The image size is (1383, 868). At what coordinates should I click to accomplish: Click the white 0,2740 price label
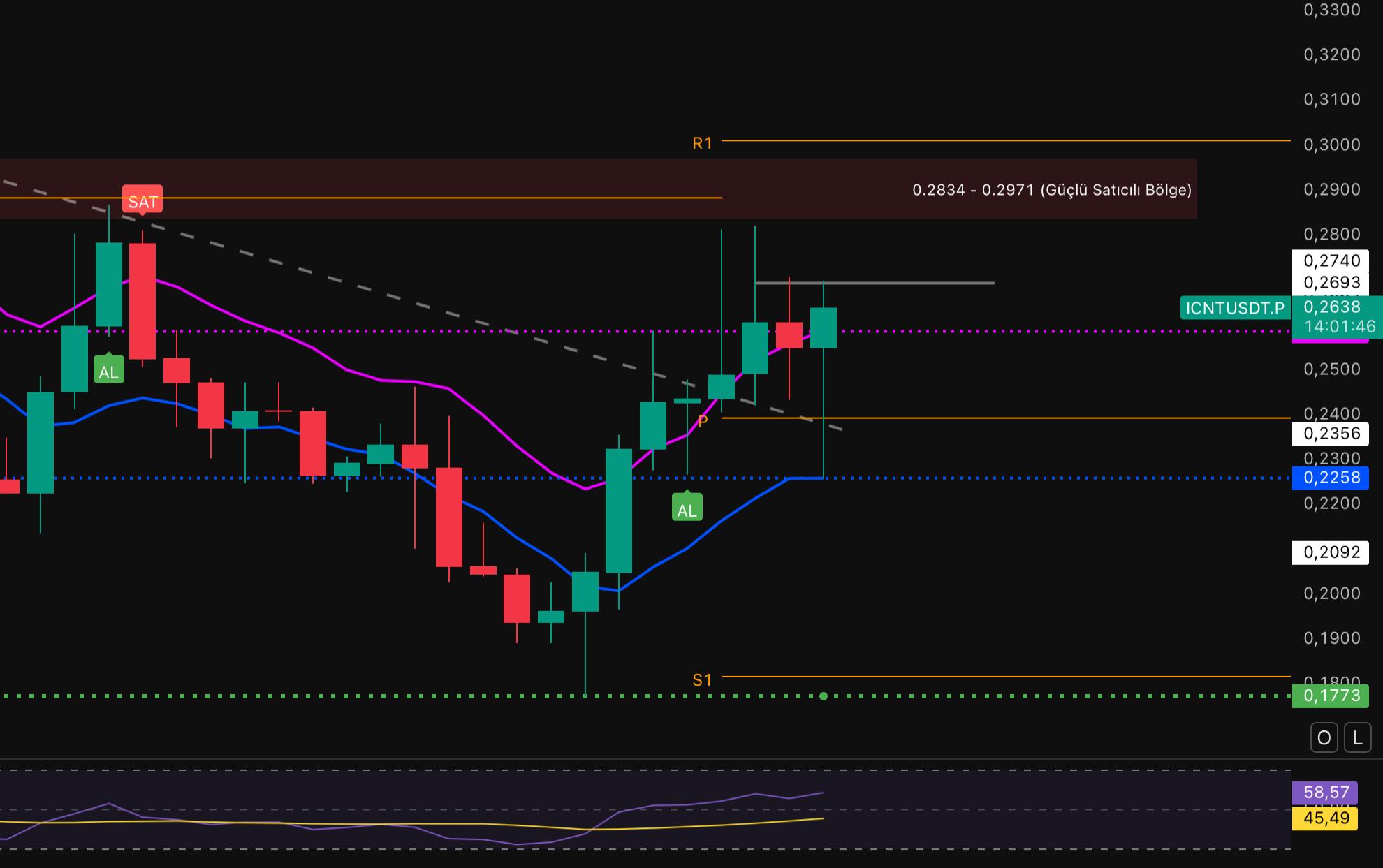click(x=1330, y=260)
